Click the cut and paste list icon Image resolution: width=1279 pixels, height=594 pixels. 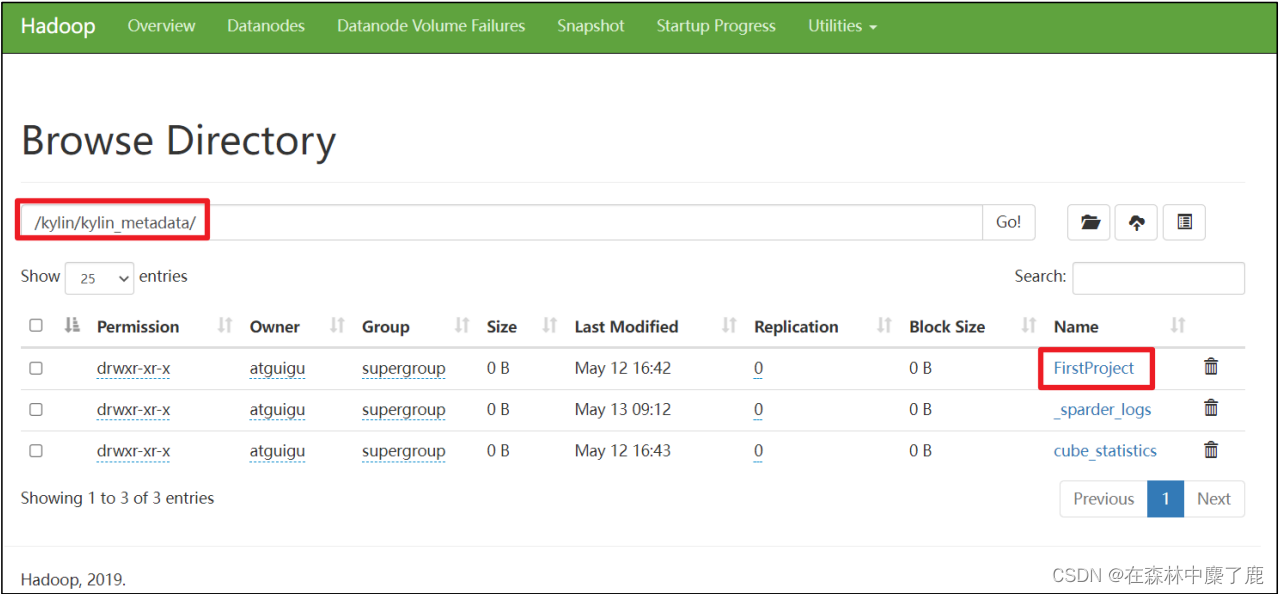(1184, 222)
